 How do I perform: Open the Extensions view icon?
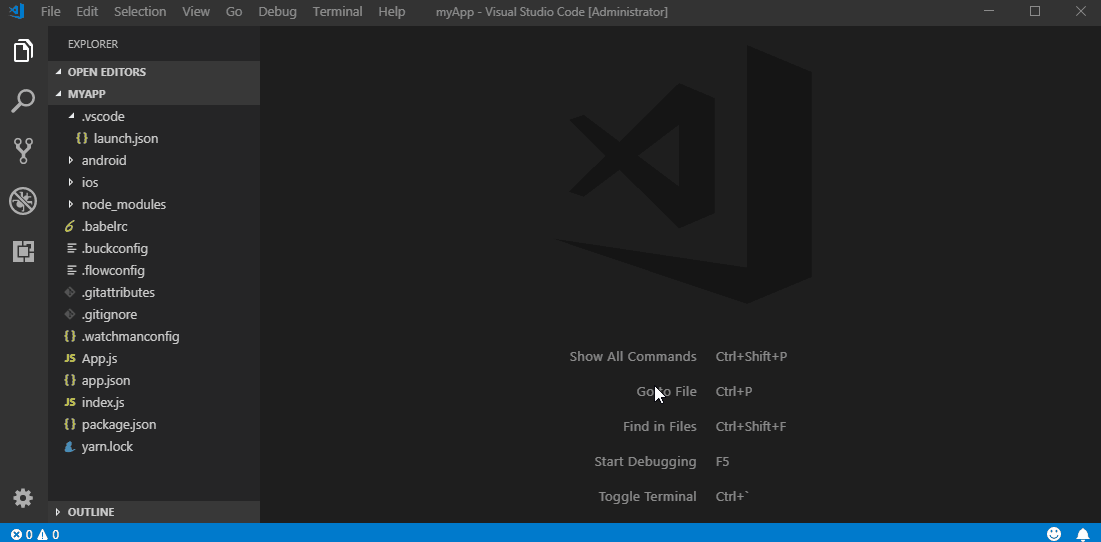pyautogui.click(x=23, y=251)
